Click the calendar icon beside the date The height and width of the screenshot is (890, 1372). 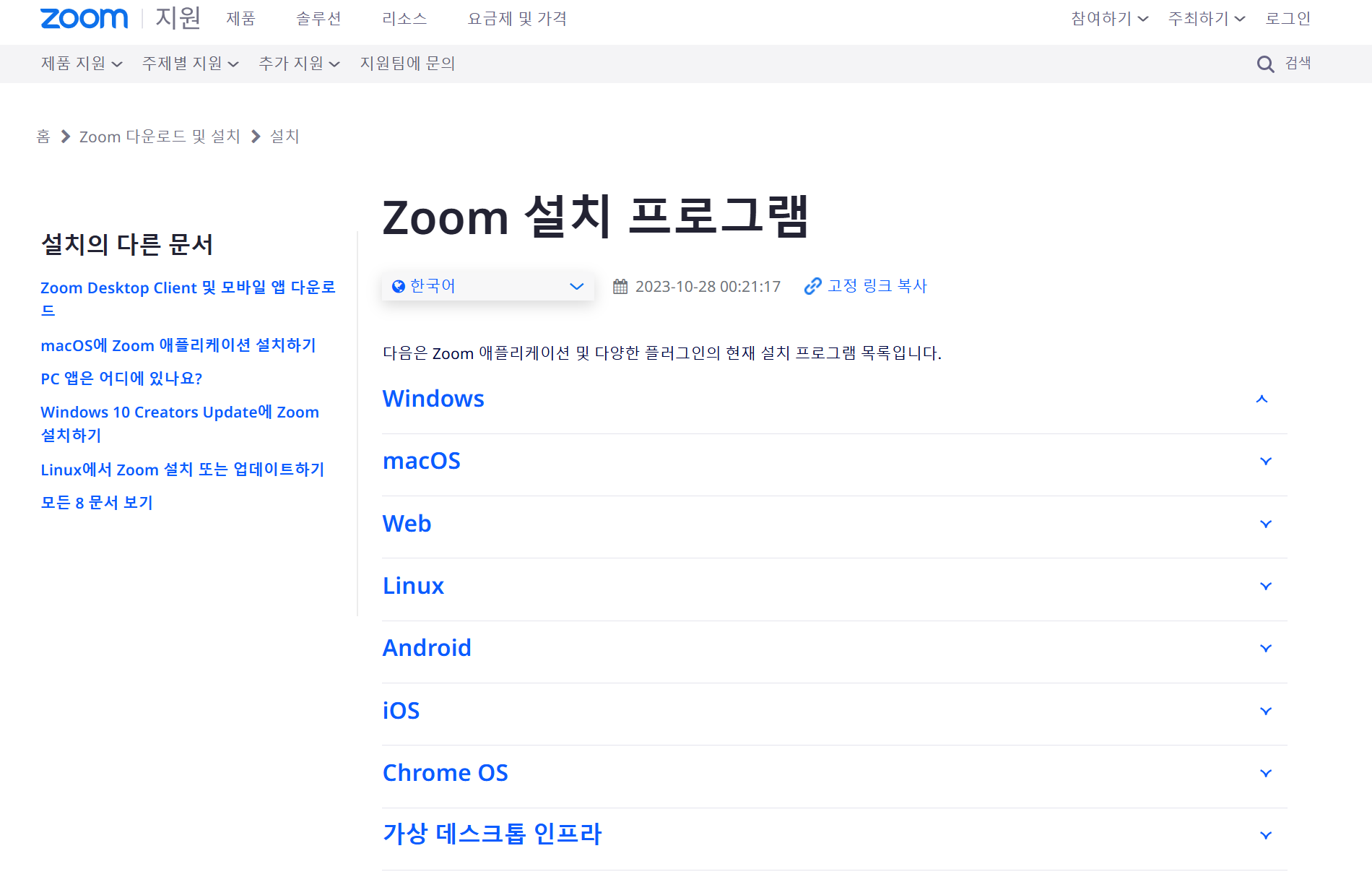(620, 287)
